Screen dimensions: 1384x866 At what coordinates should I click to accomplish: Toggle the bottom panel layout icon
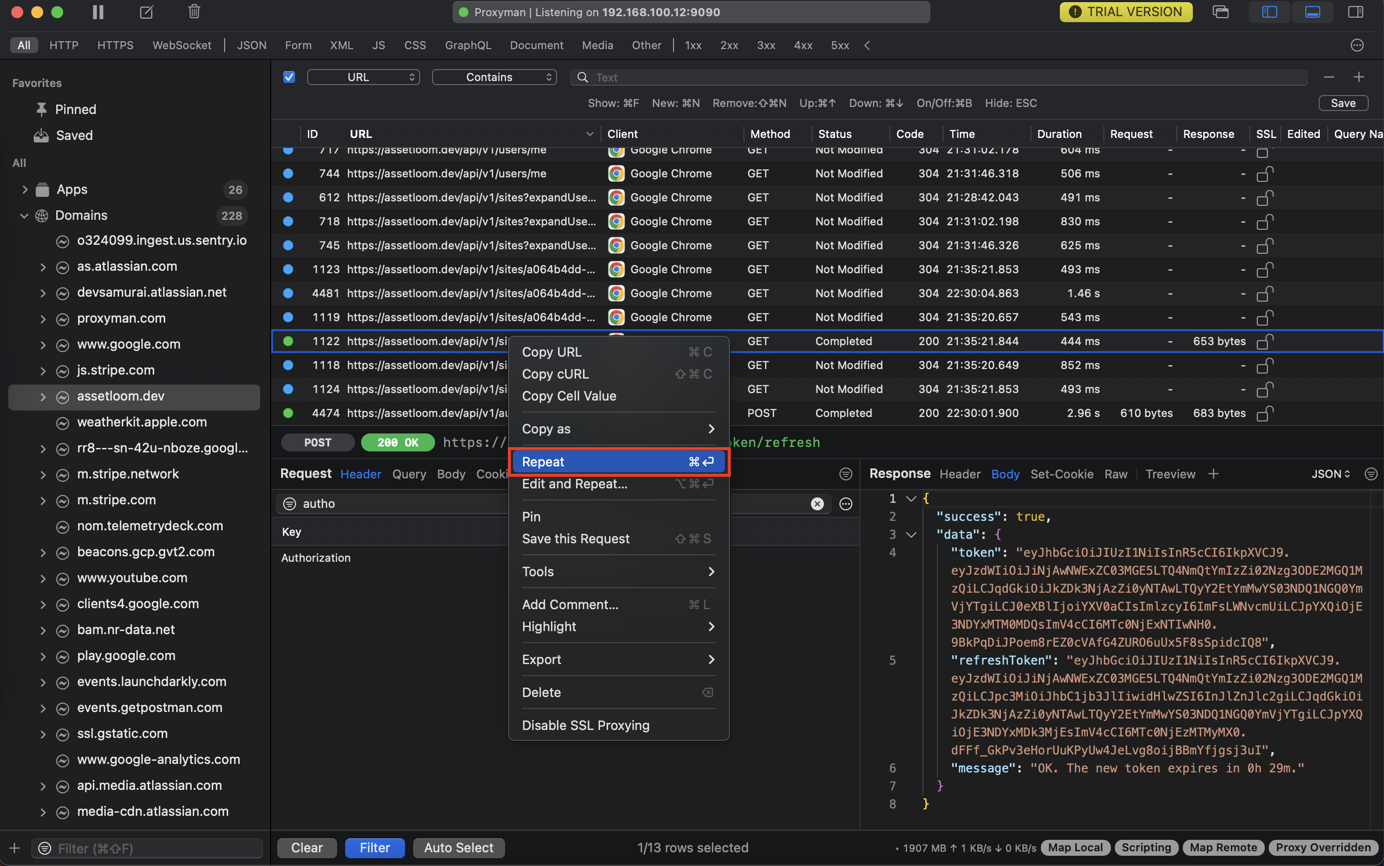click(1313, 12)
